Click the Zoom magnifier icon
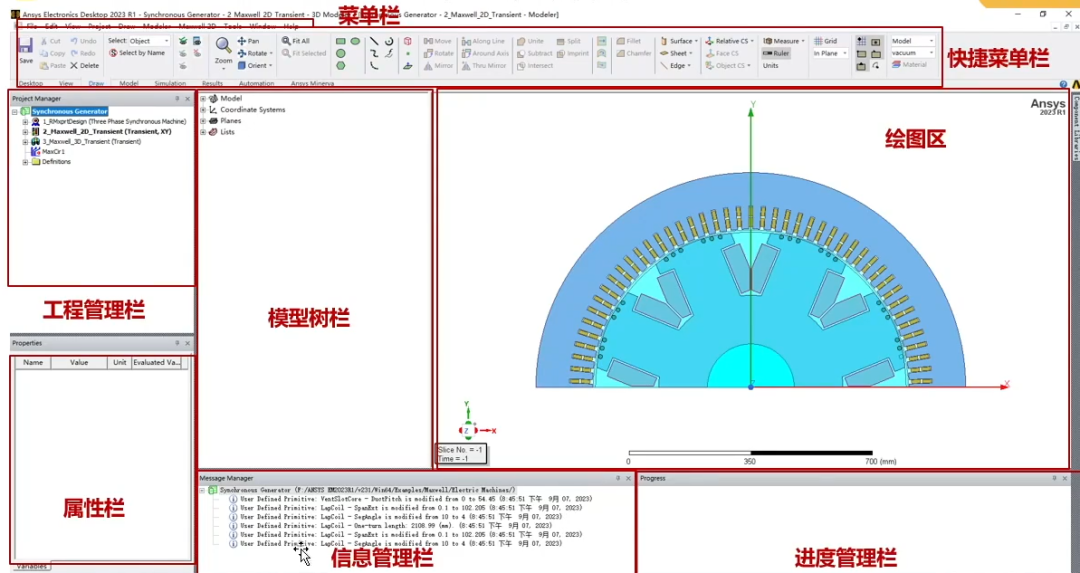1080x573 pixels. click(x=223, y=45)
